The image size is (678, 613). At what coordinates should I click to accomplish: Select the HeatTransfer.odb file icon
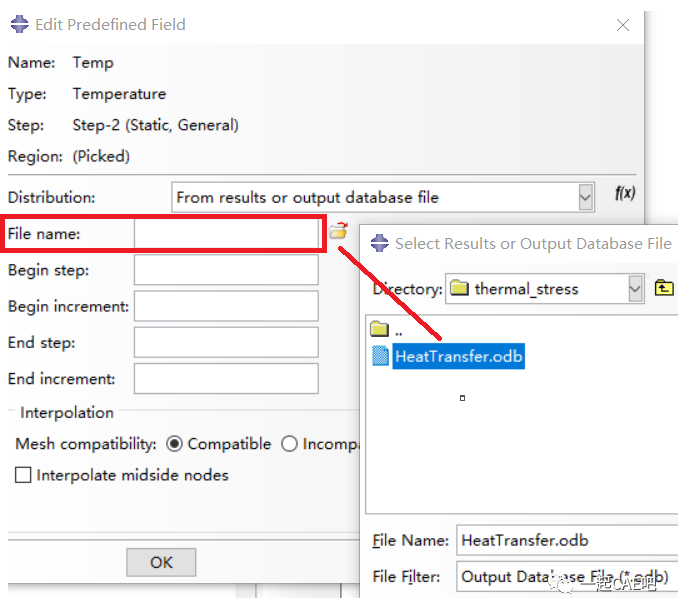coord(381,356)
